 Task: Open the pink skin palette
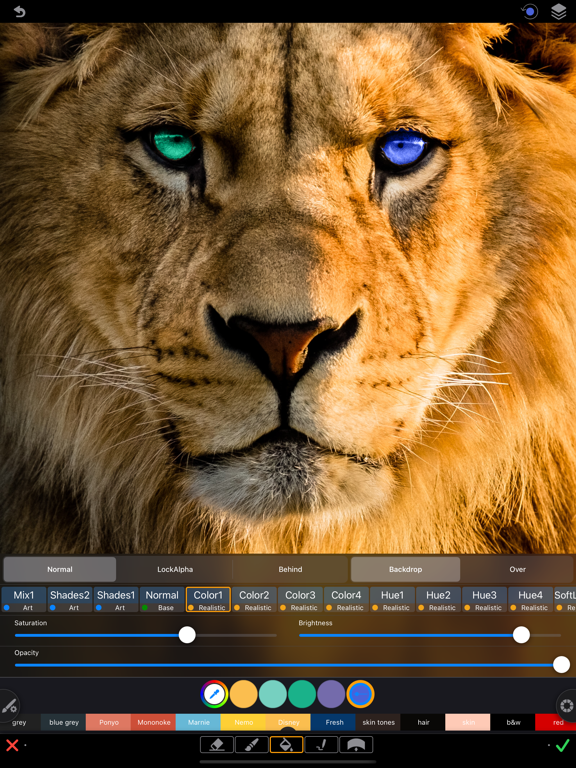point(468,722)
